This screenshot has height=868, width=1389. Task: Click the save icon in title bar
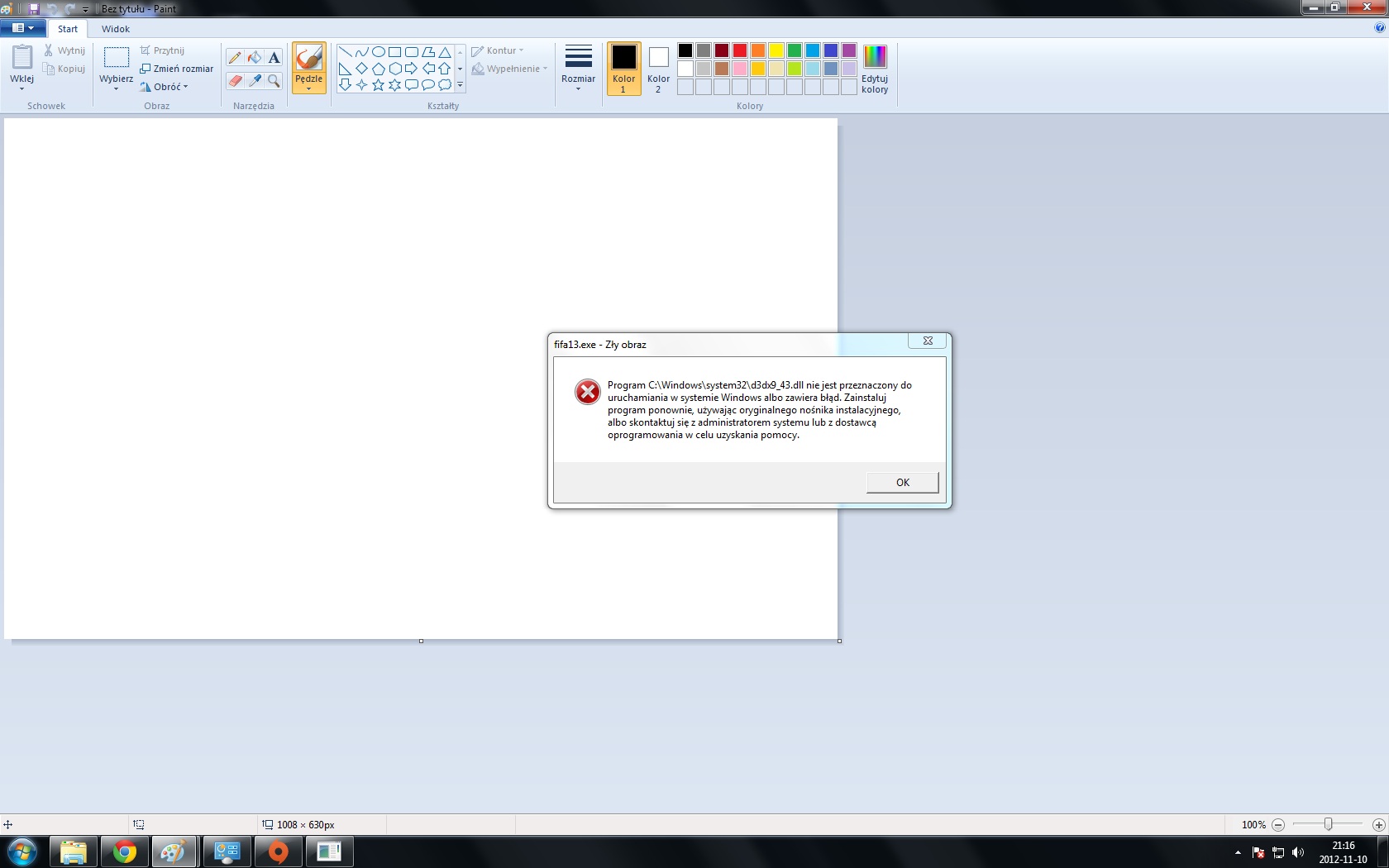[34, 9]
